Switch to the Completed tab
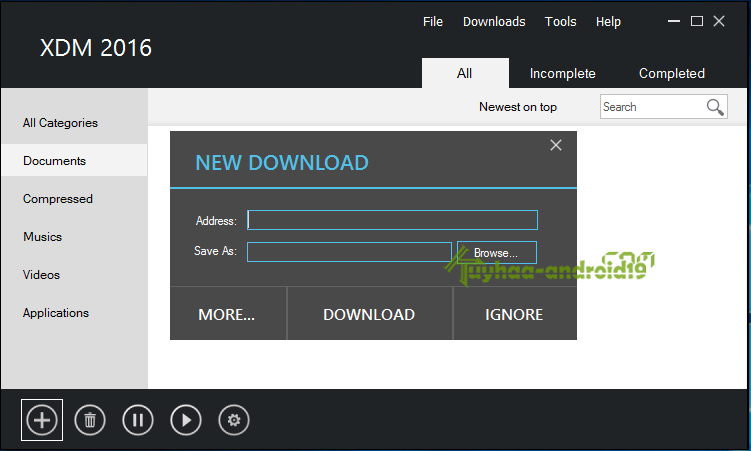This screenshot has height=451, width=751. (671, 73)
